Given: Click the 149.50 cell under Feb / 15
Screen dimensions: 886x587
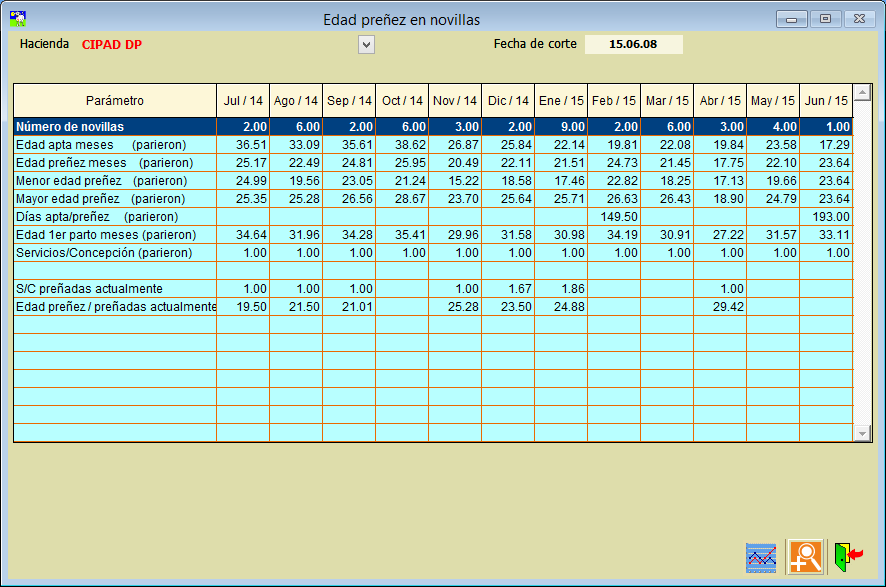Looking at the screenshot, I should pyautogui.click(x=614, y=217).
